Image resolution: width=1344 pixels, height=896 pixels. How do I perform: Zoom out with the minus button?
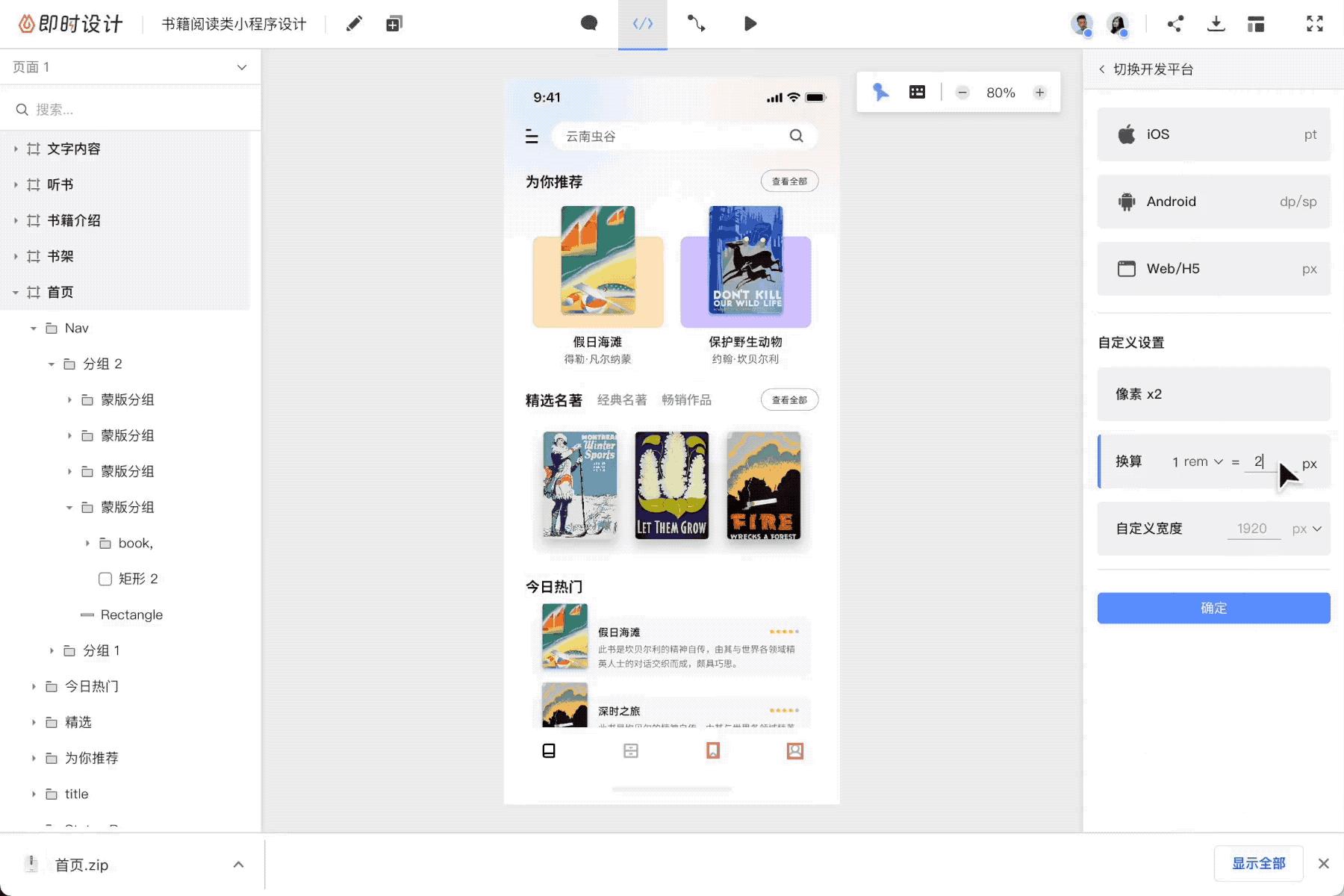point(962,93)
